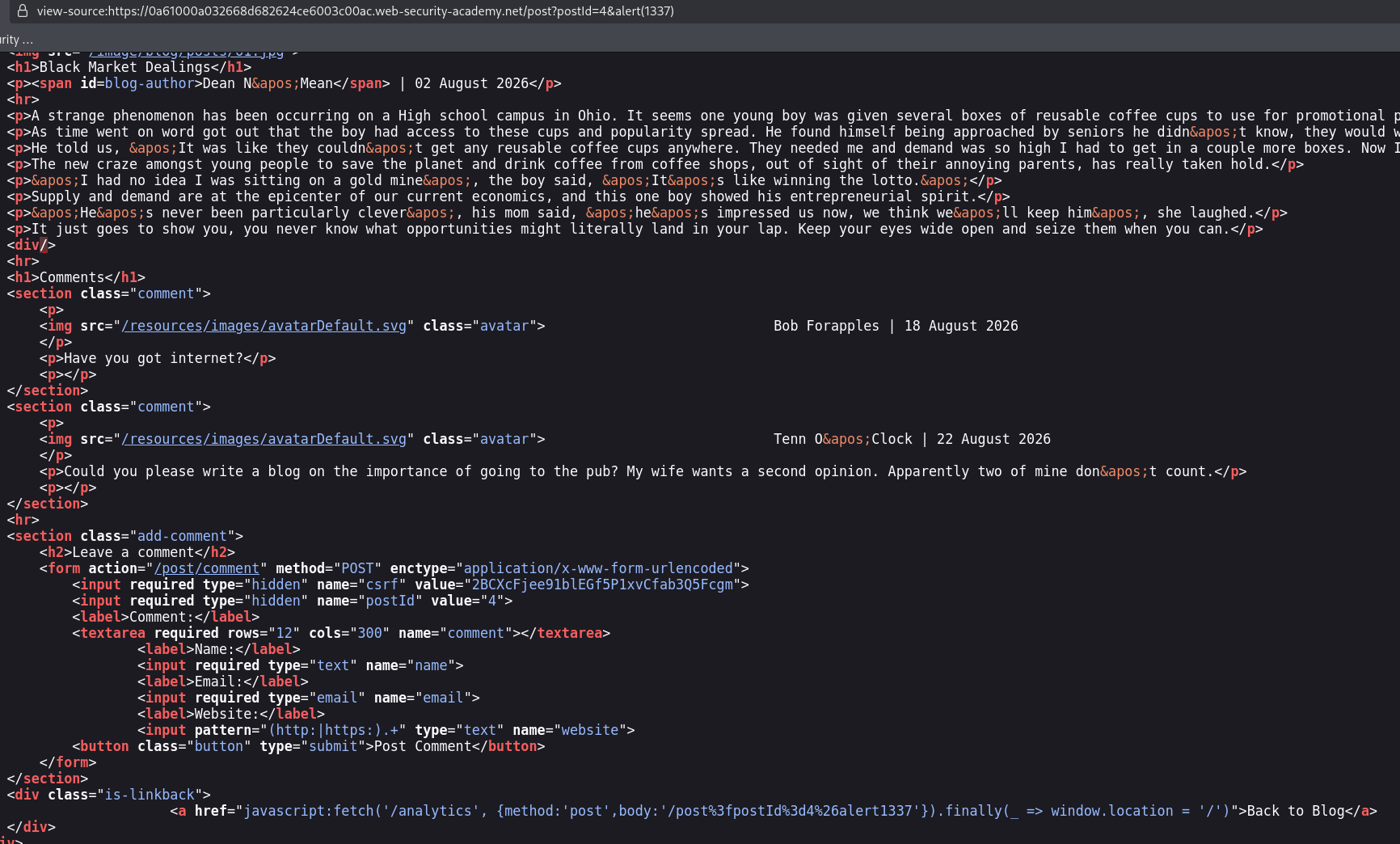Click the lock icon in address bar

(x=23, y=11)
